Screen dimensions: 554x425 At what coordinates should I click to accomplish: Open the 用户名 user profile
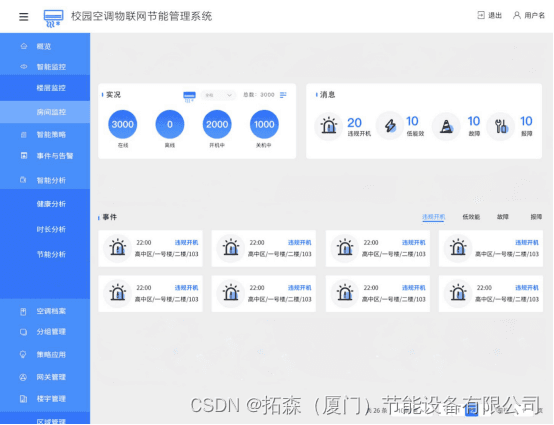coord(529,15)
